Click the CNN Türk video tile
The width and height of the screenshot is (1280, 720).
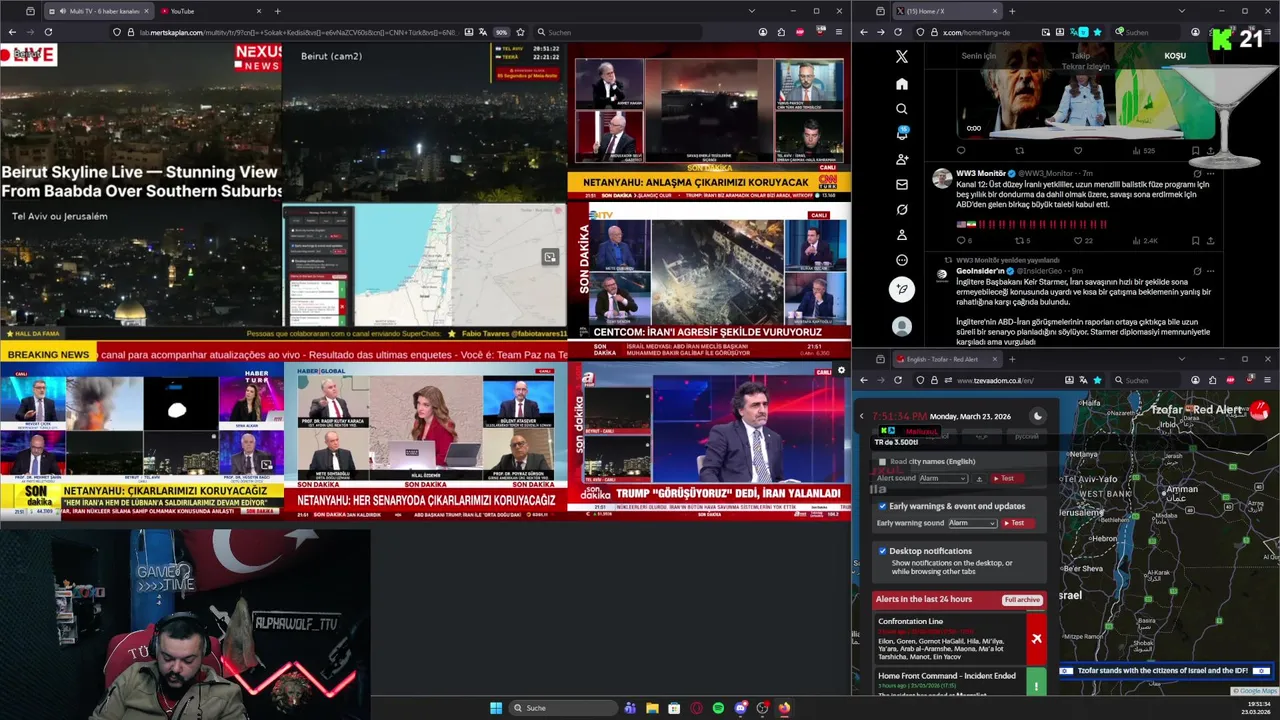coord(709,121)
